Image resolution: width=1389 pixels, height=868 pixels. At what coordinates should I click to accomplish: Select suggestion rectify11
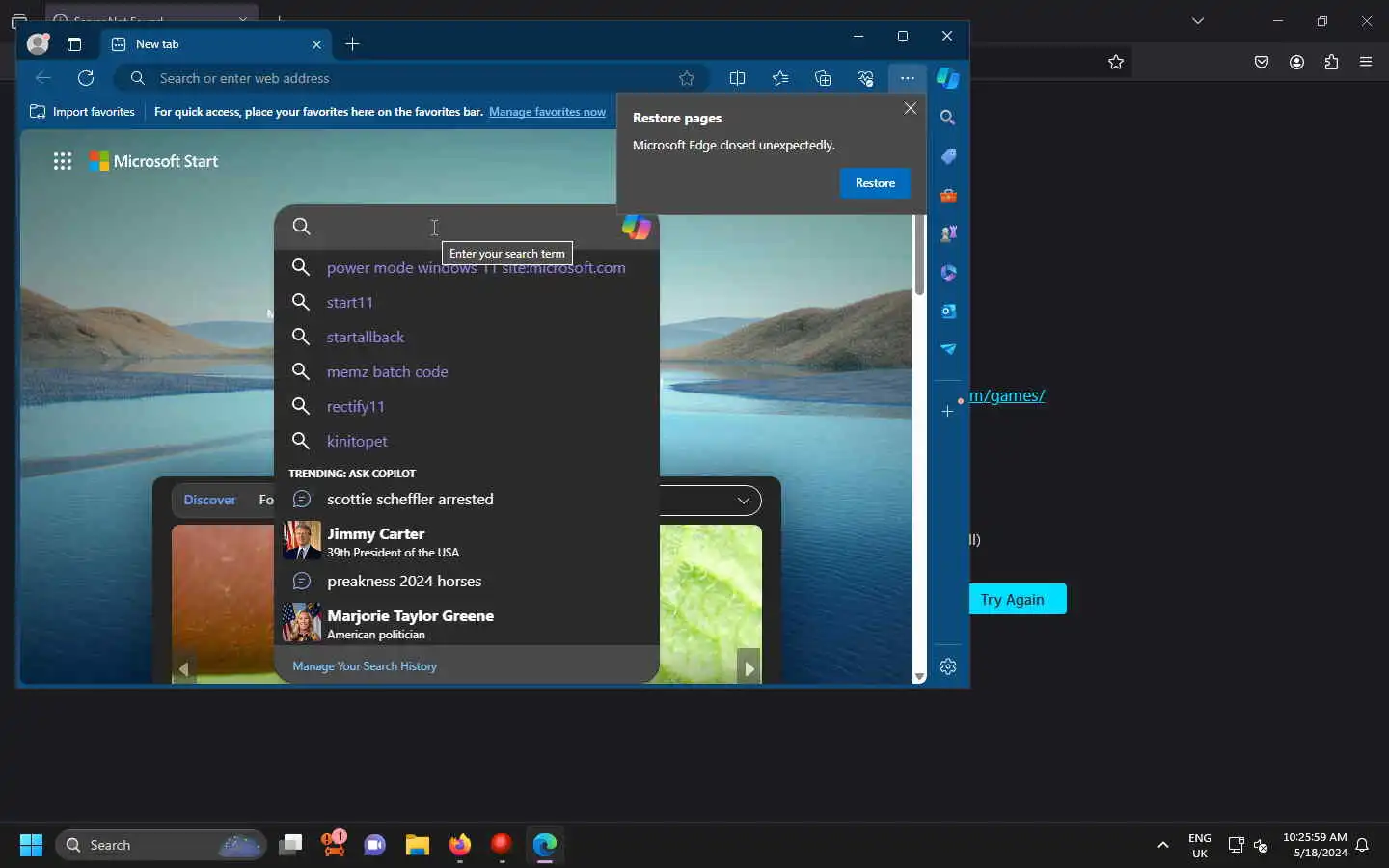point(467,407)
